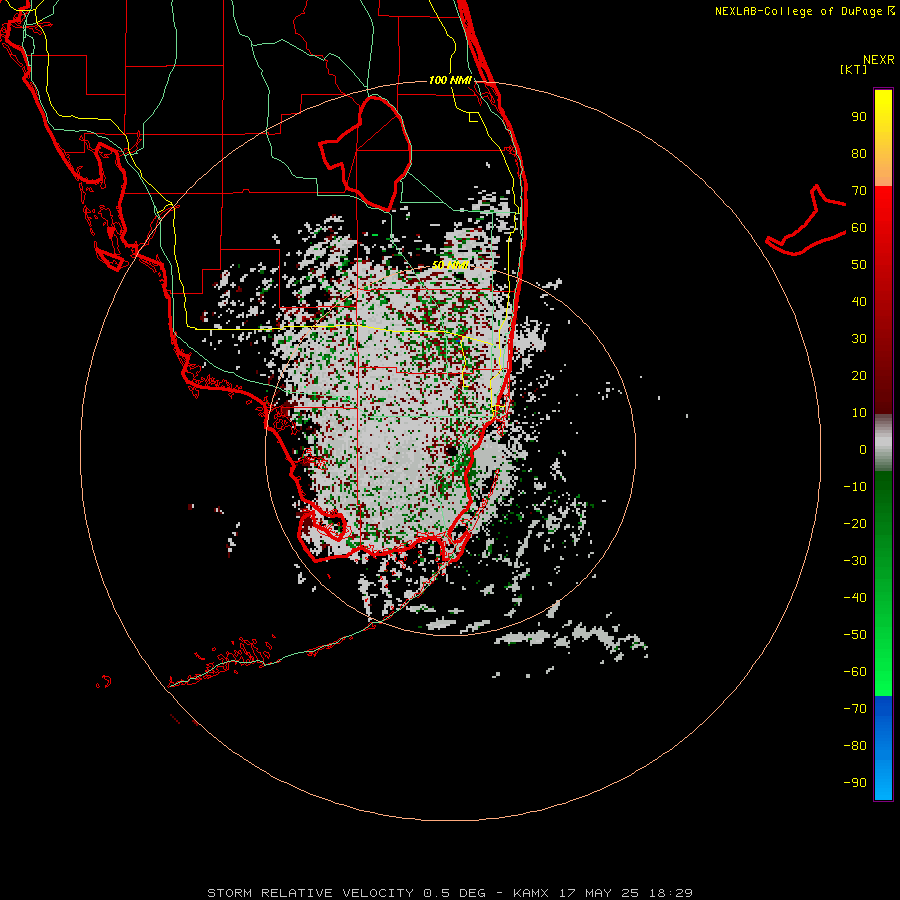Image resolution: width=900 pixels, height=900 pixels.
Task: Click the Storm Relative Velocity caption at bottom
Action: [x=450, y=893]
